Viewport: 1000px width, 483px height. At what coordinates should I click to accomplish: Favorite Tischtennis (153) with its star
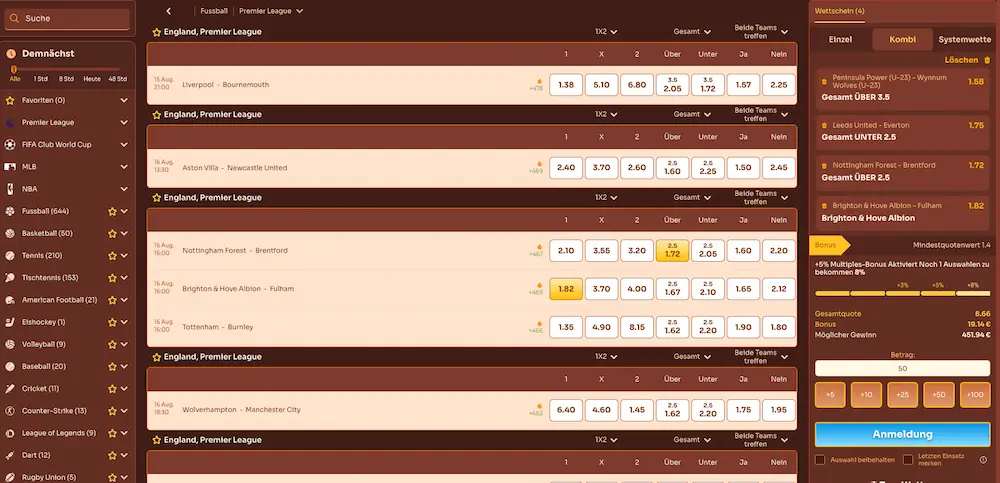(x=112, y=278)
